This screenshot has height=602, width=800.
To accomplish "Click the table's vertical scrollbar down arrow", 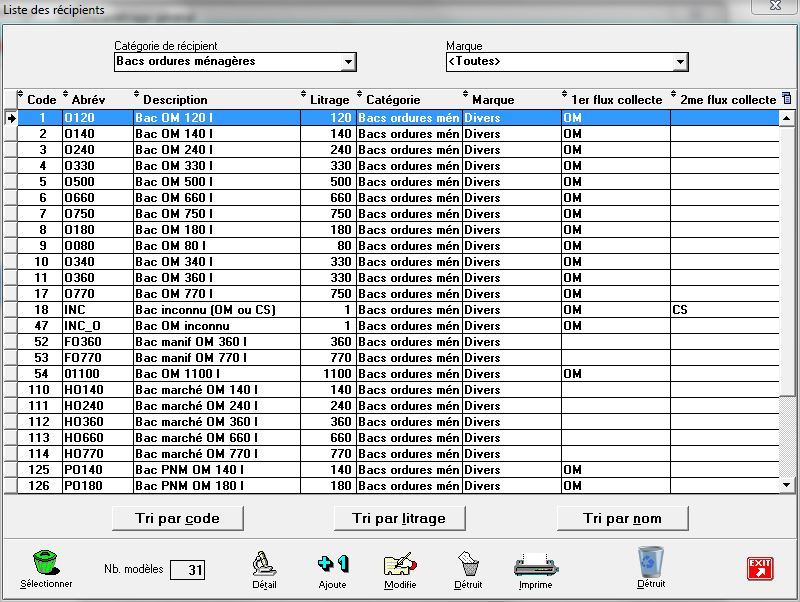I will point(786,485).
